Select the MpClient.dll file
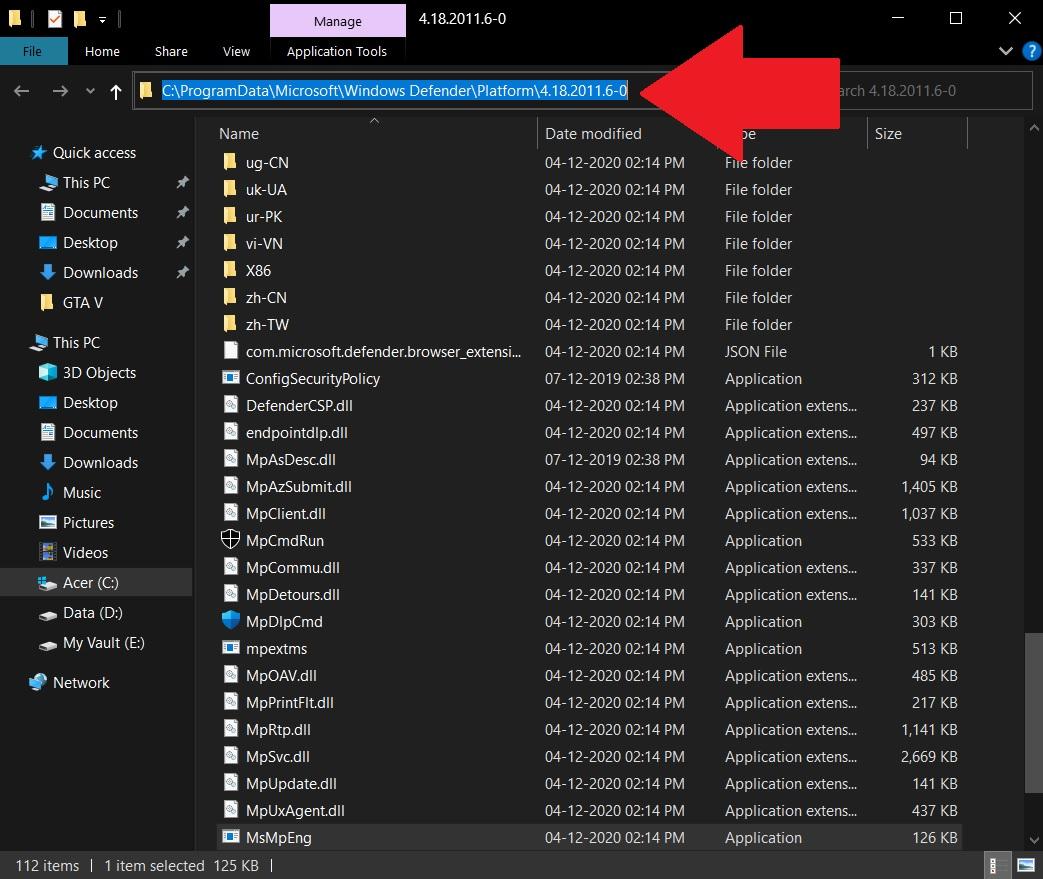1043x879 pixels. (285, 514)
